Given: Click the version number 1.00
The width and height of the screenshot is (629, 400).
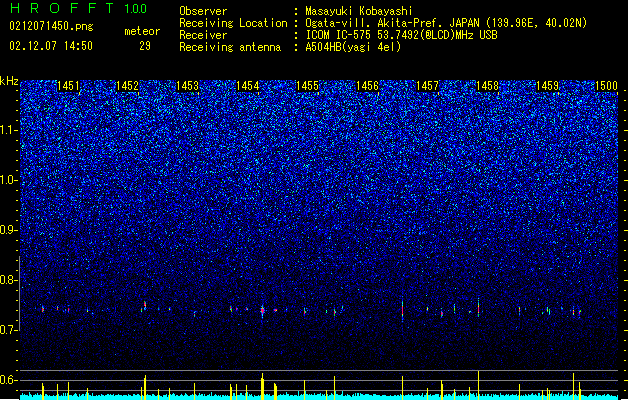Looking at the screenshot, I should click(136, 9).
